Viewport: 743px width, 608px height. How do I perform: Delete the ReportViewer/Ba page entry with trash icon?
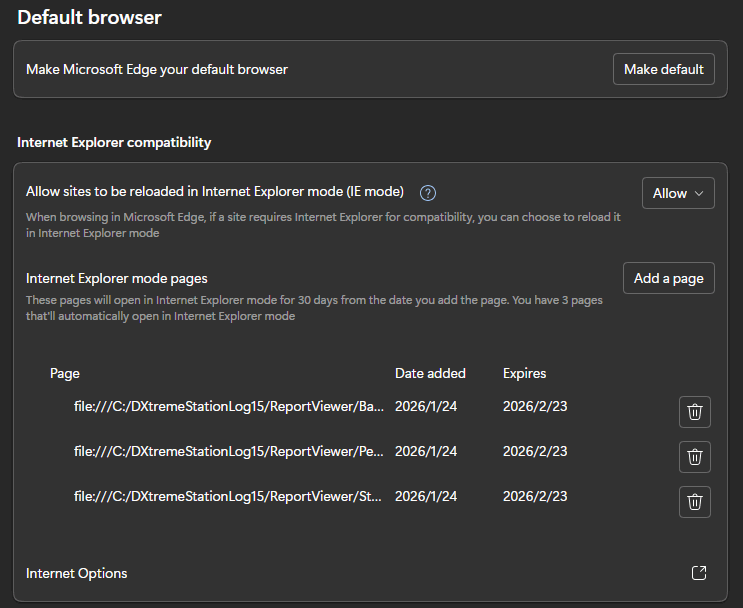point(694,411)
